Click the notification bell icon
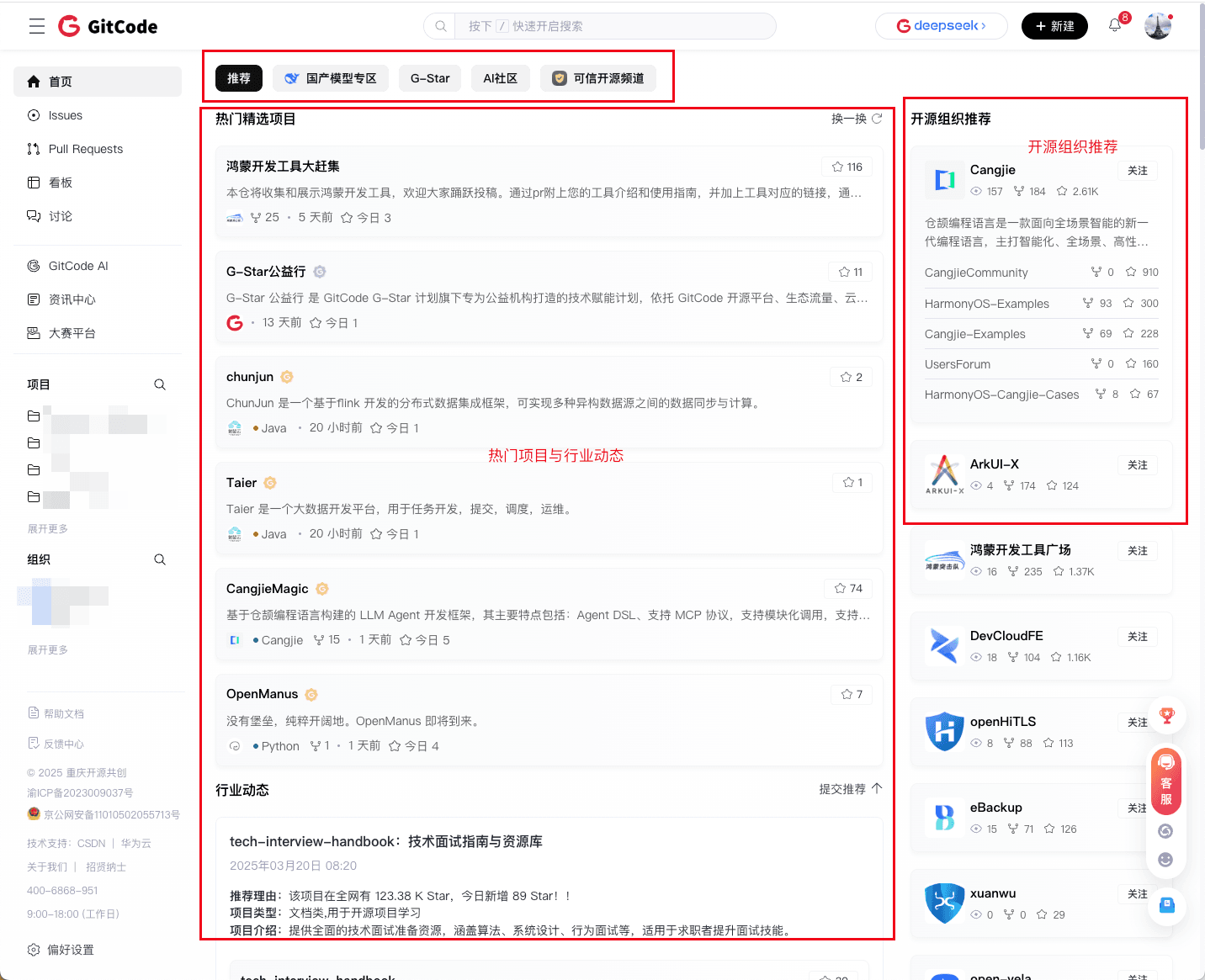1205x980 pixels. [x=1115, y=25]
